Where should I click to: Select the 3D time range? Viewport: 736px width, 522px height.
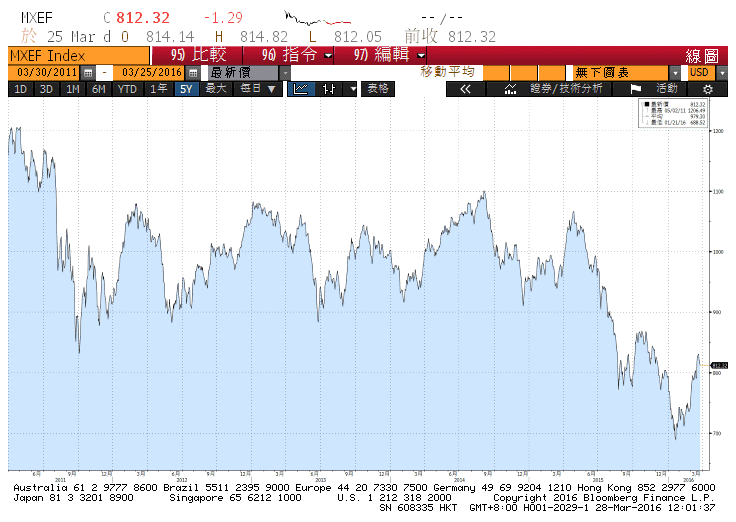(46, 89)
